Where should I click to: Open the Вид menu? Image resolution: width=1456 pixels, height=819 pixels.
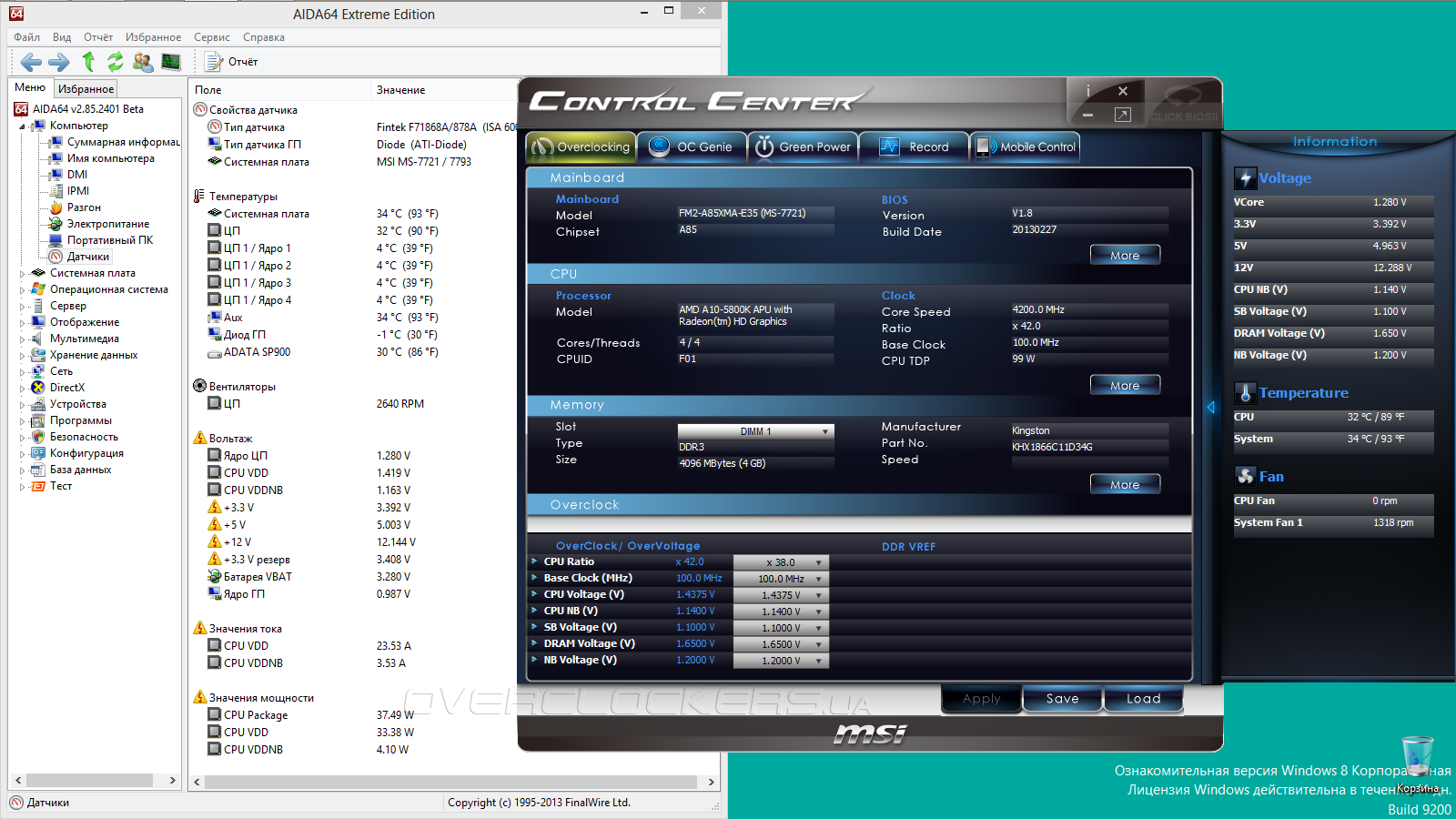pos(62,37)
